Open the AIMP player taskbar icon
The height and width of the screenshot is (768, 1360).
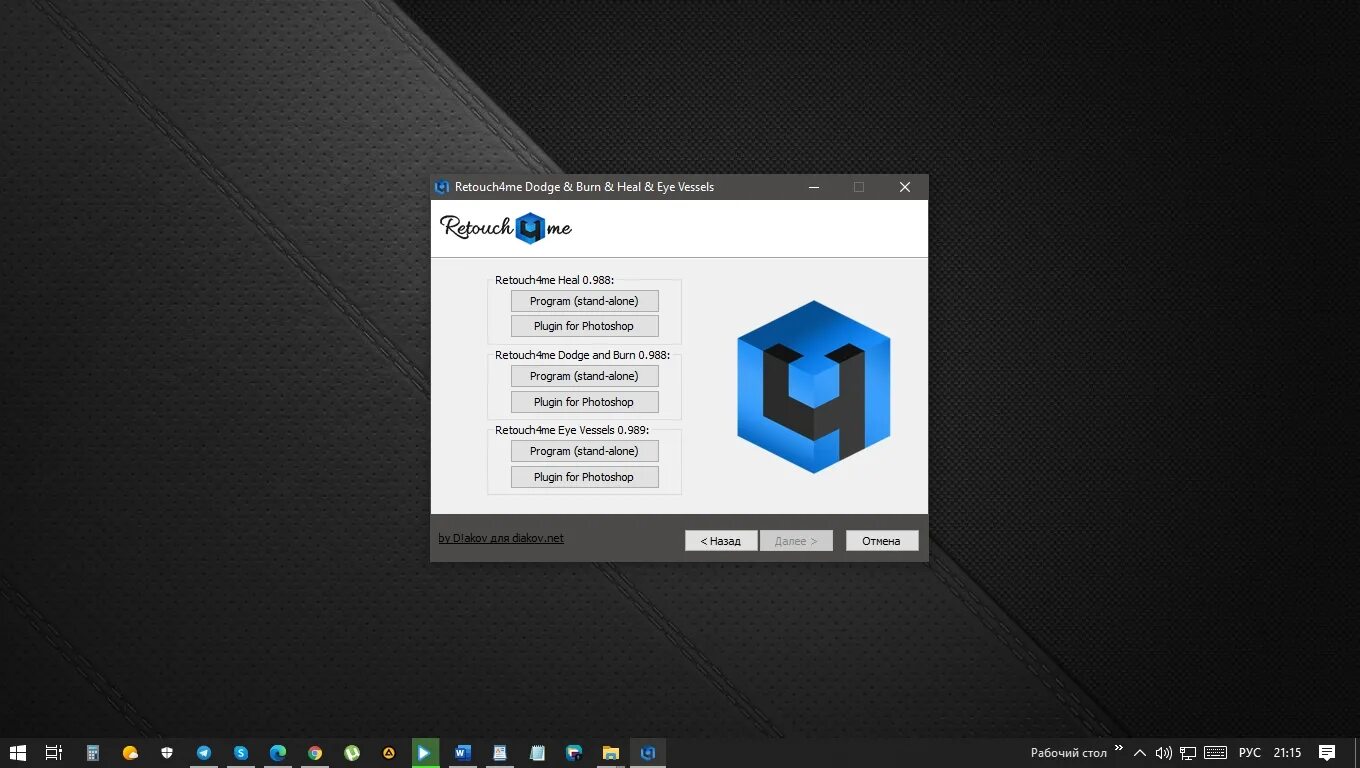pos(389,753)
